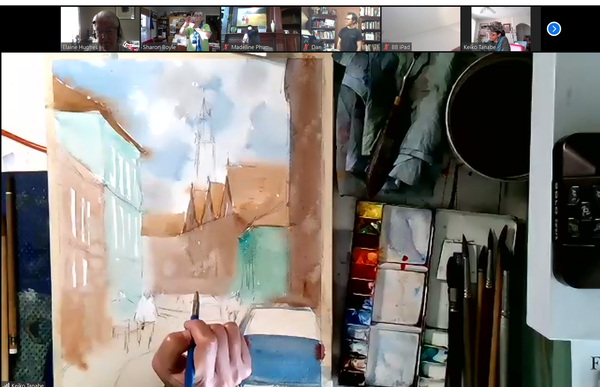
Task: Click the Dan name label
Action: click(316, 47)
